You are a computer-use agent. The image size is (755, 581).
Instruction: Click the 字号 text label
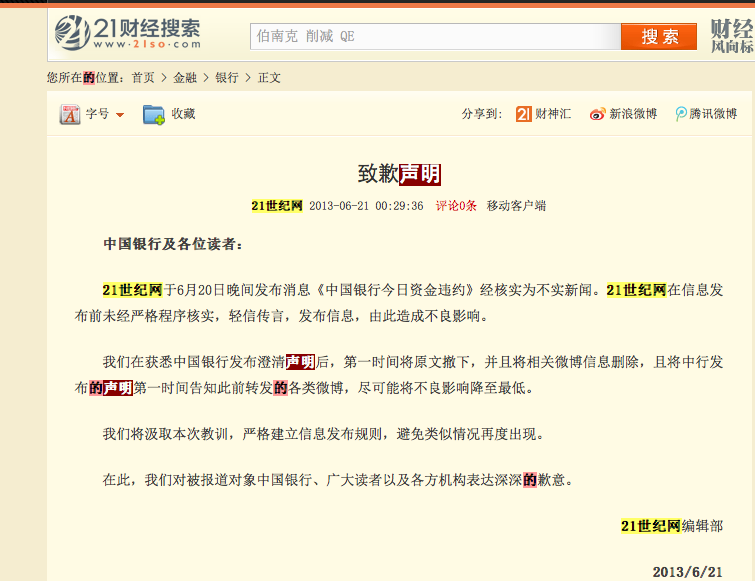pyautogui.click(x=97, y=114)
